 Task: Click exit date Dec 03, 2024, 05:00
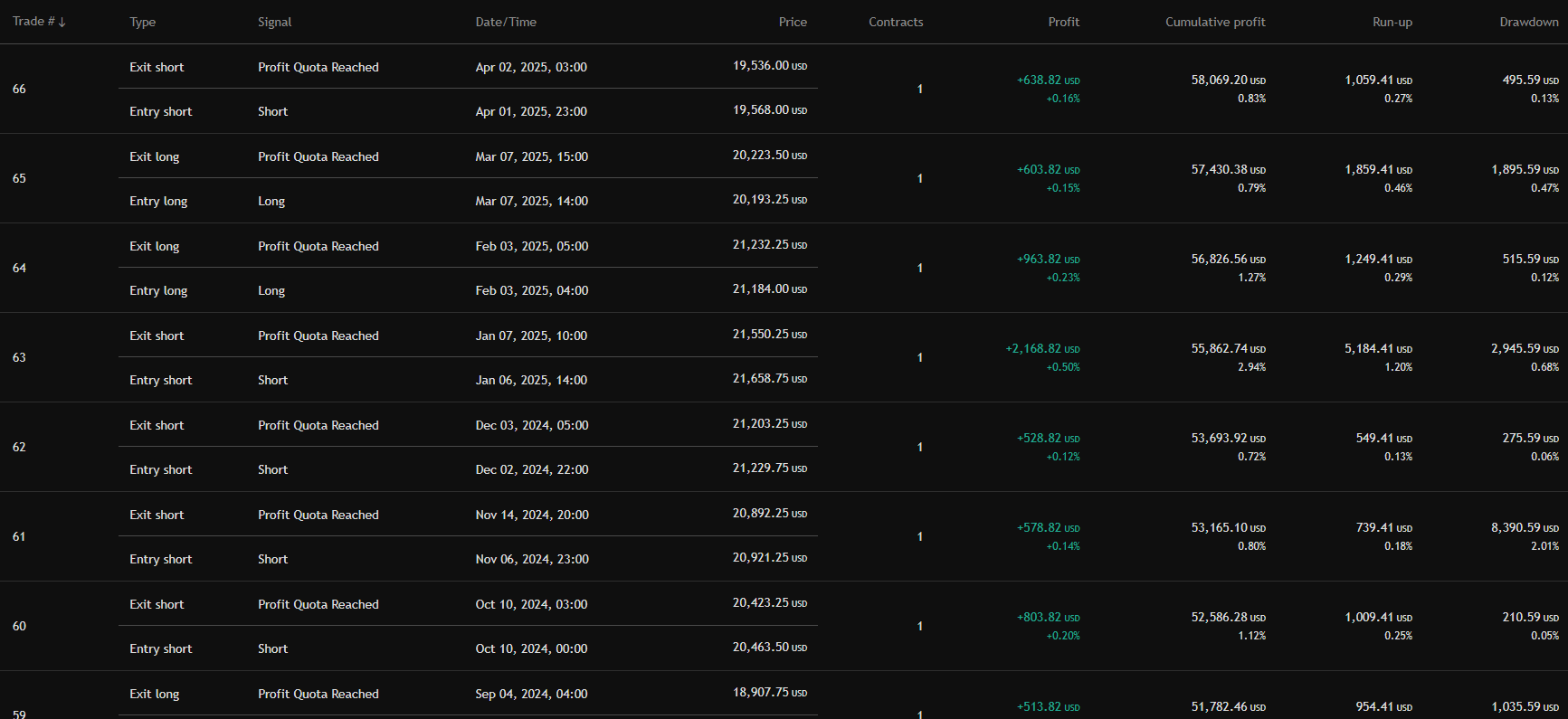(532, 425)
